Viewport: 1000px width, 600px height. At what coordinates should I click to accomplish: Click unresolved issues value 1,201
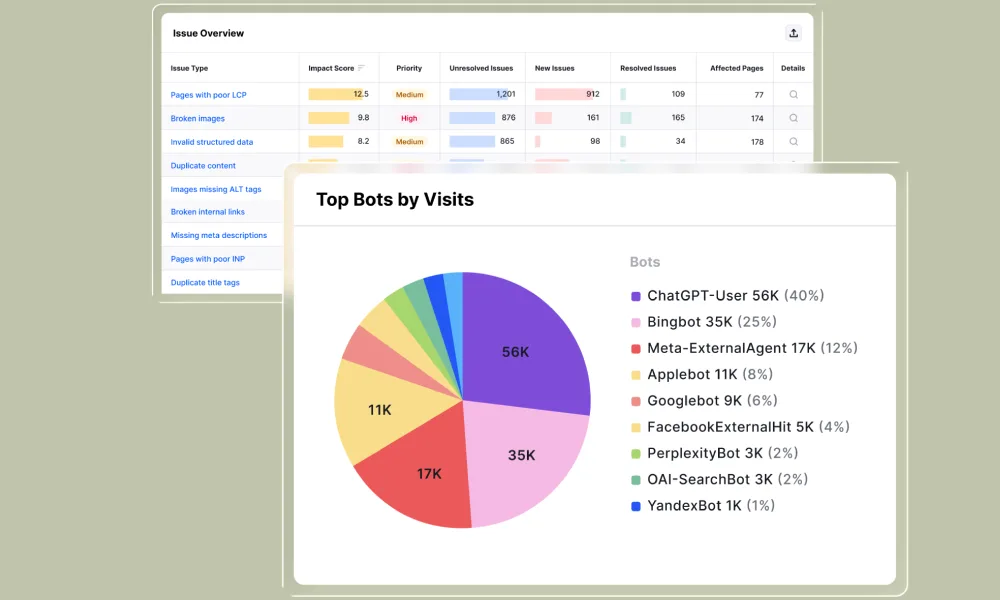(x=505, y=94)
